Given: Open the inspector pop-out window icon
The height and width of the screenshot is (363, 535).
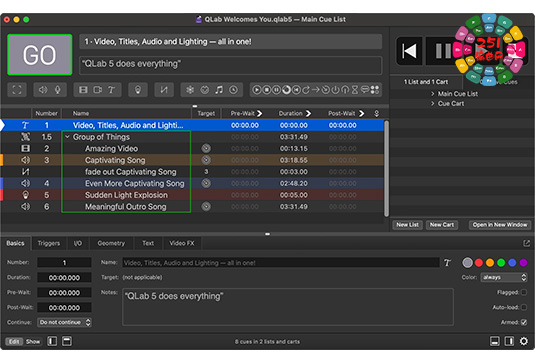Looking at the screenshot, I should (526, 243).
